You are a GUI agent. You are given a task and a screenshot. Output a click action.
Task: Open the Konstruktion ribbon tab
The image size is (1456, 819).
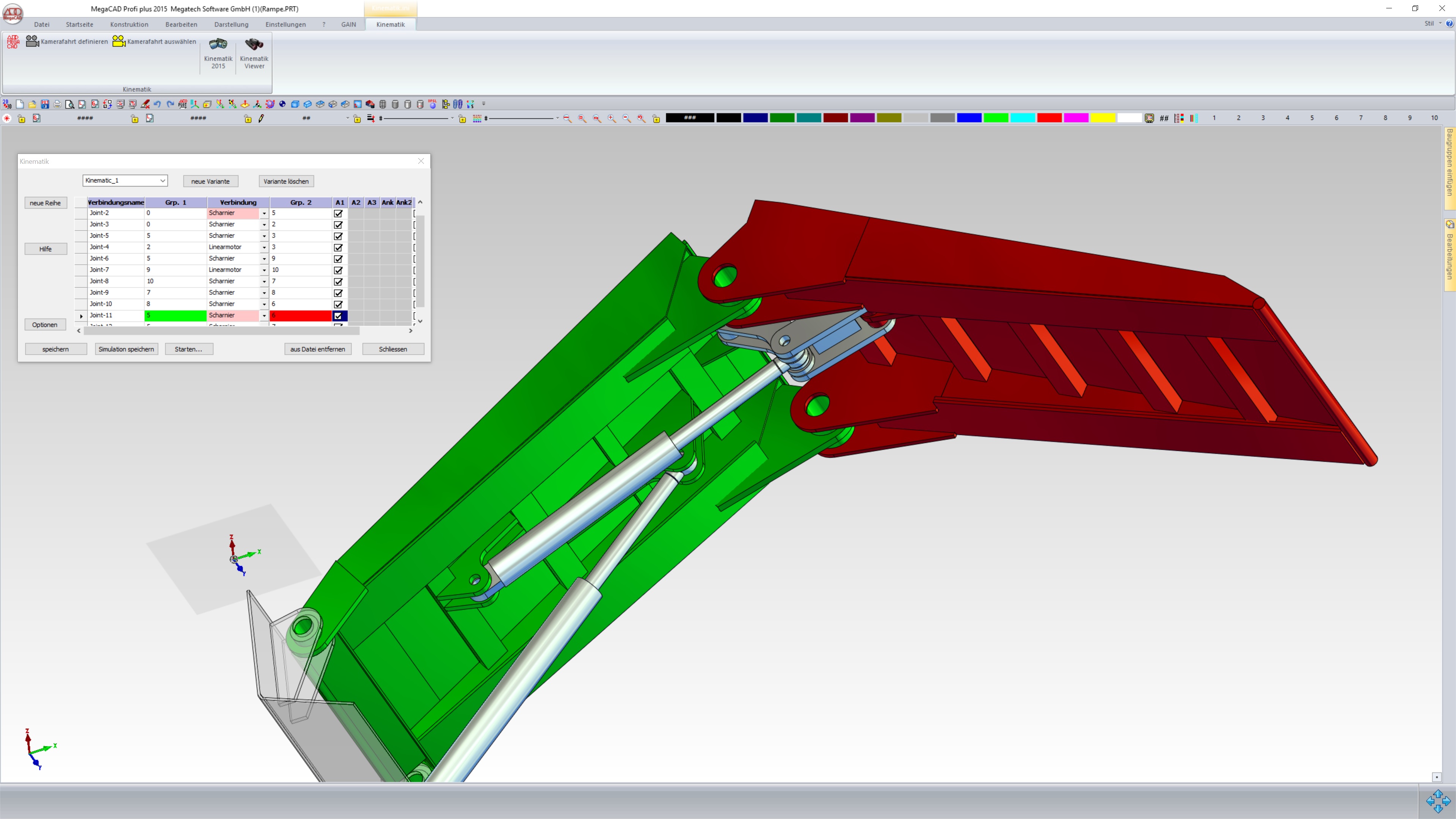[129, 24]
